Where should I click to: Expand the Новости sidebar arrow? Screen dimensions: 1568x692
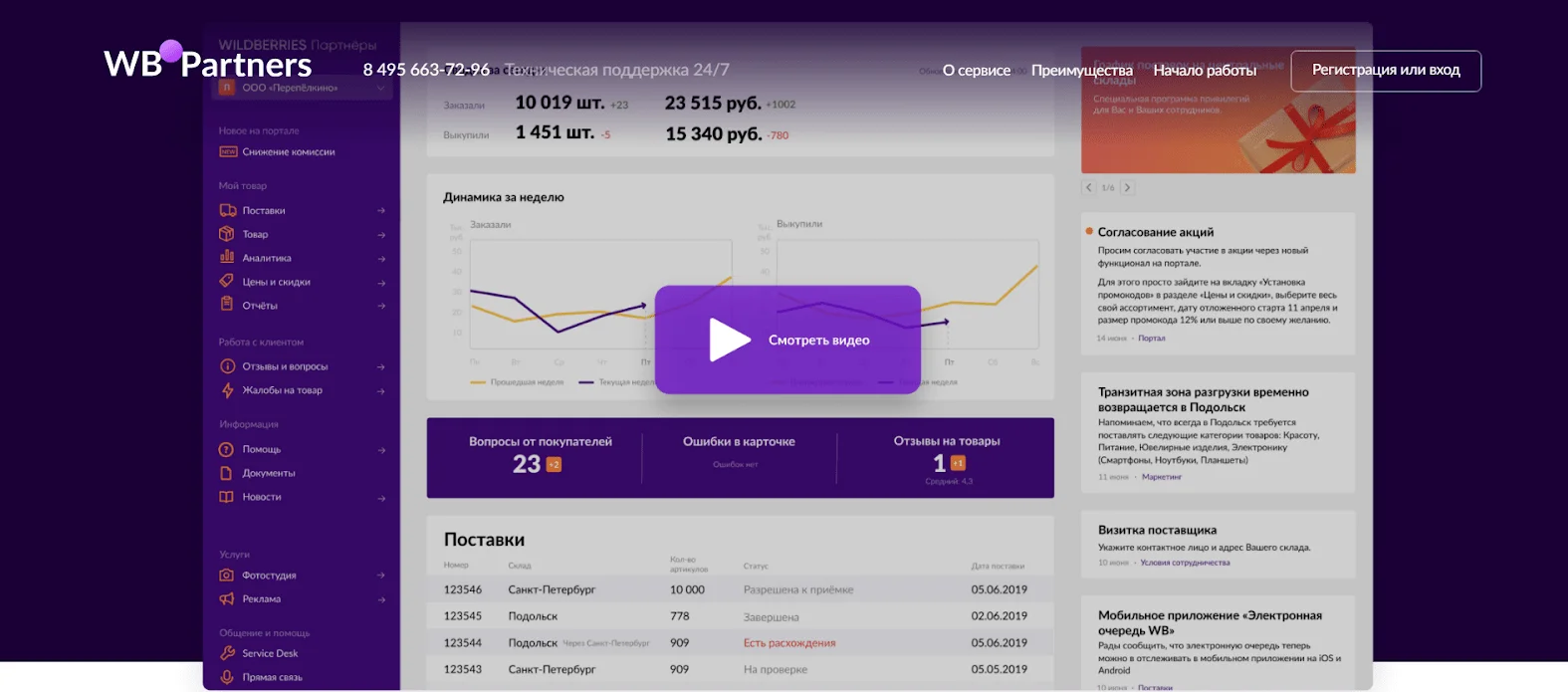click(381, 498)
